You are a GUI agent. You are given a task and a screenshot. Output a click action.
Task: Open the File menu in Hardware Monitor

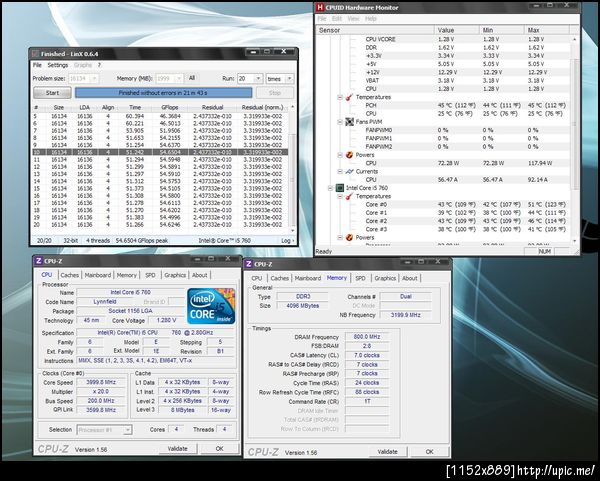pyautogui.click(x=322, y=19)
